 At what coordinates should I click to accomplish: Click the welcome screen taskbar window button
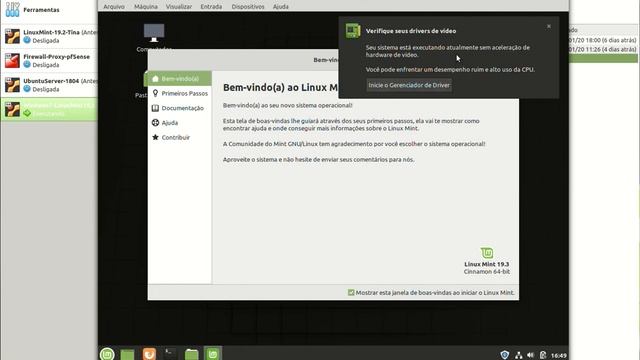tap(213, 353)
